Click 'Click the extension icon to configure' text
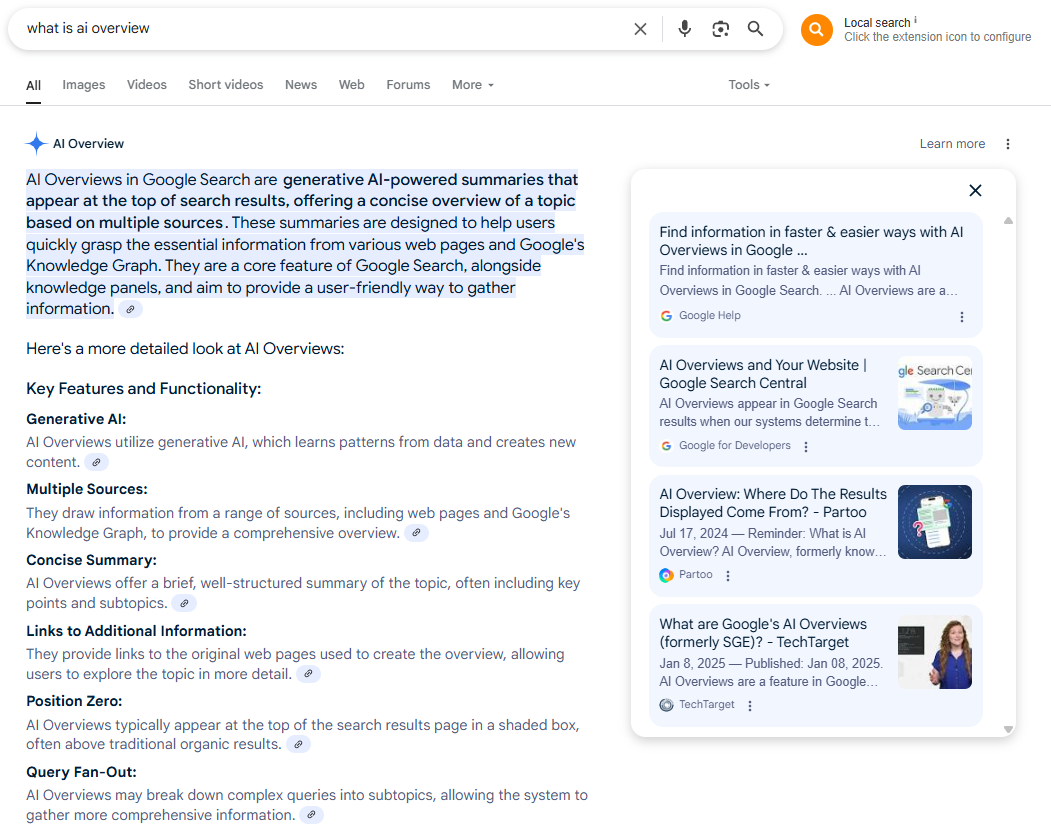 (937, 38)
